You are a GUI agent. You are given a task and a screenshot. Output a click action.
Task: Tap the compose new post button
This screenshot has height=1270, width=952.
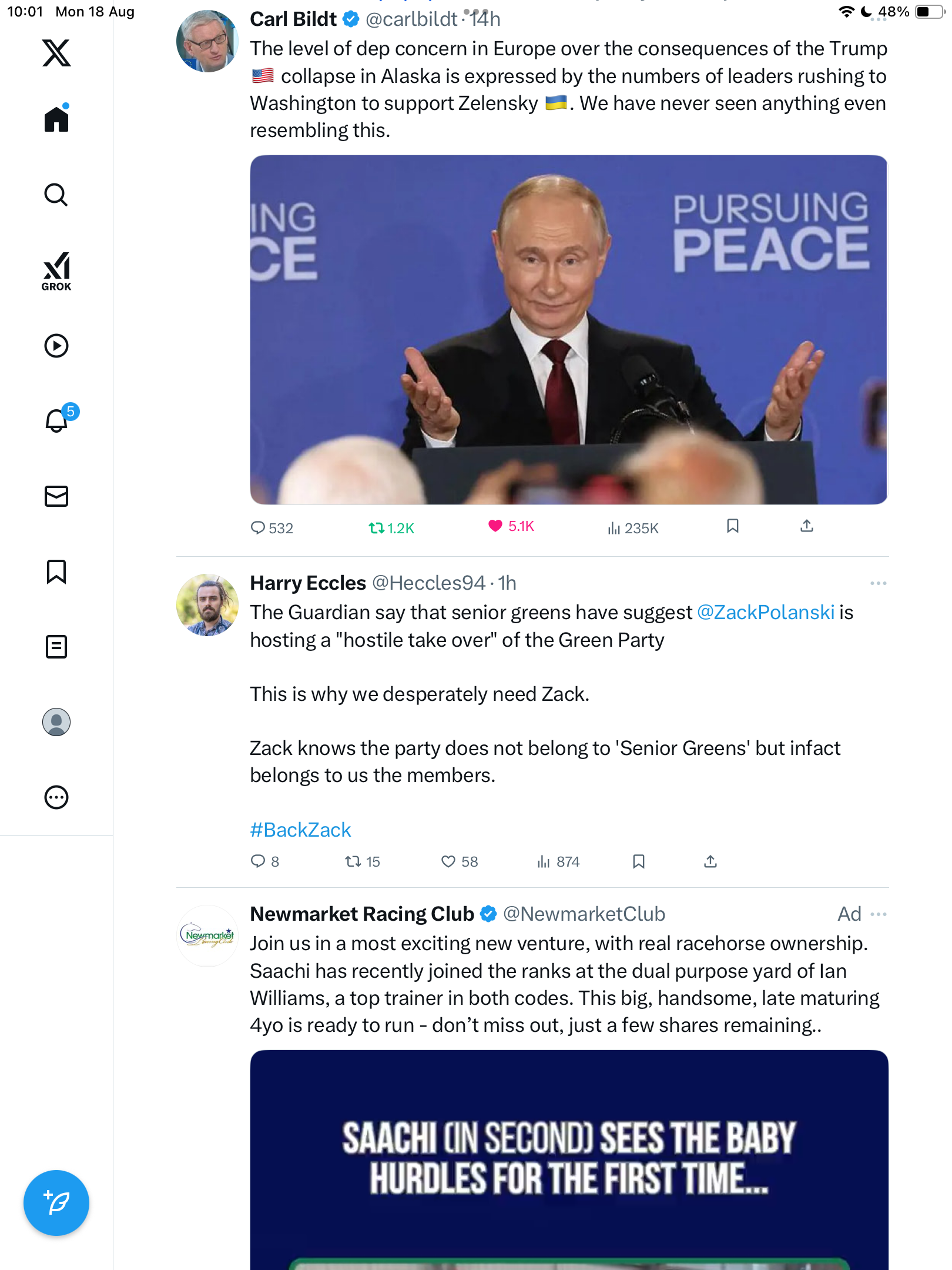coord(56,1203)
